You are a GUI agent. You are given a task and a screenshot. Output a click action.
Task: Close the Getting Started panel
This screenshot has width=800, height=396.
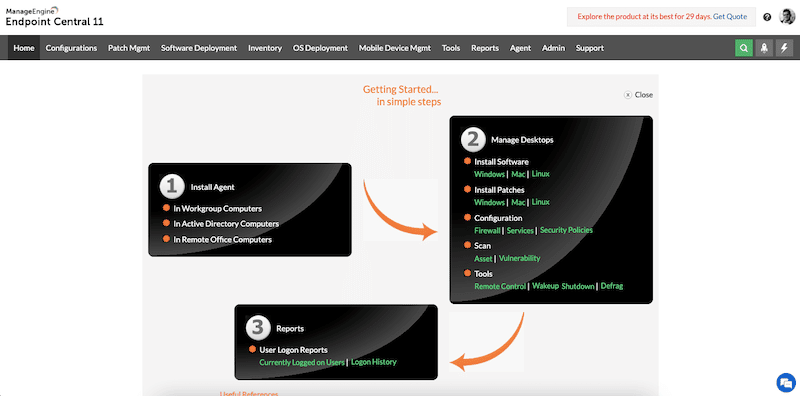click(x=638, y=95)
